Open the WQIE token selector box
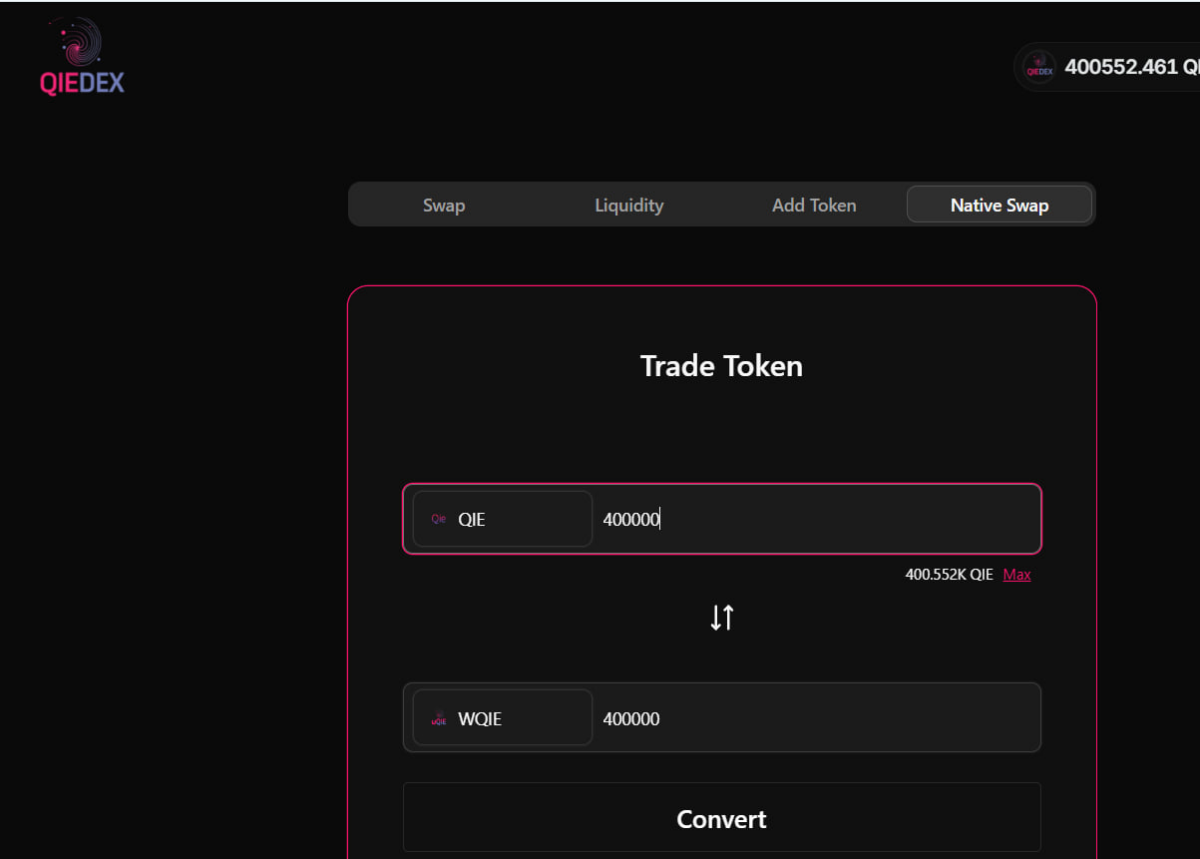 (502, 718)
